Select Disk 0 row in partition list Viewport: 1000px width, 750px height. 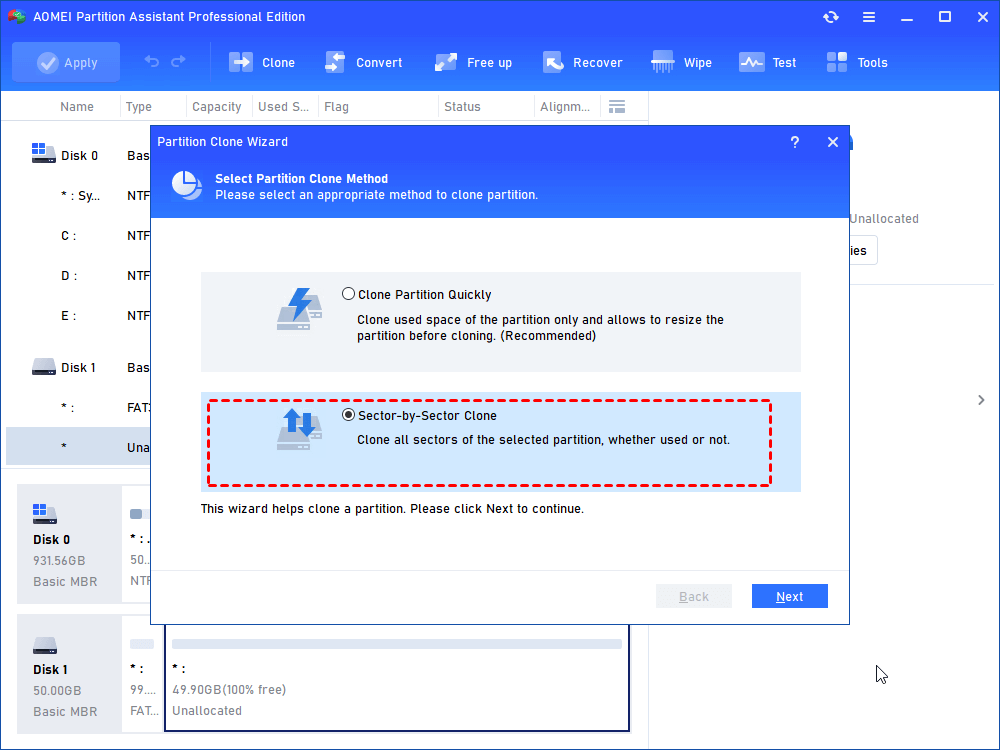(x=78, y=156)
